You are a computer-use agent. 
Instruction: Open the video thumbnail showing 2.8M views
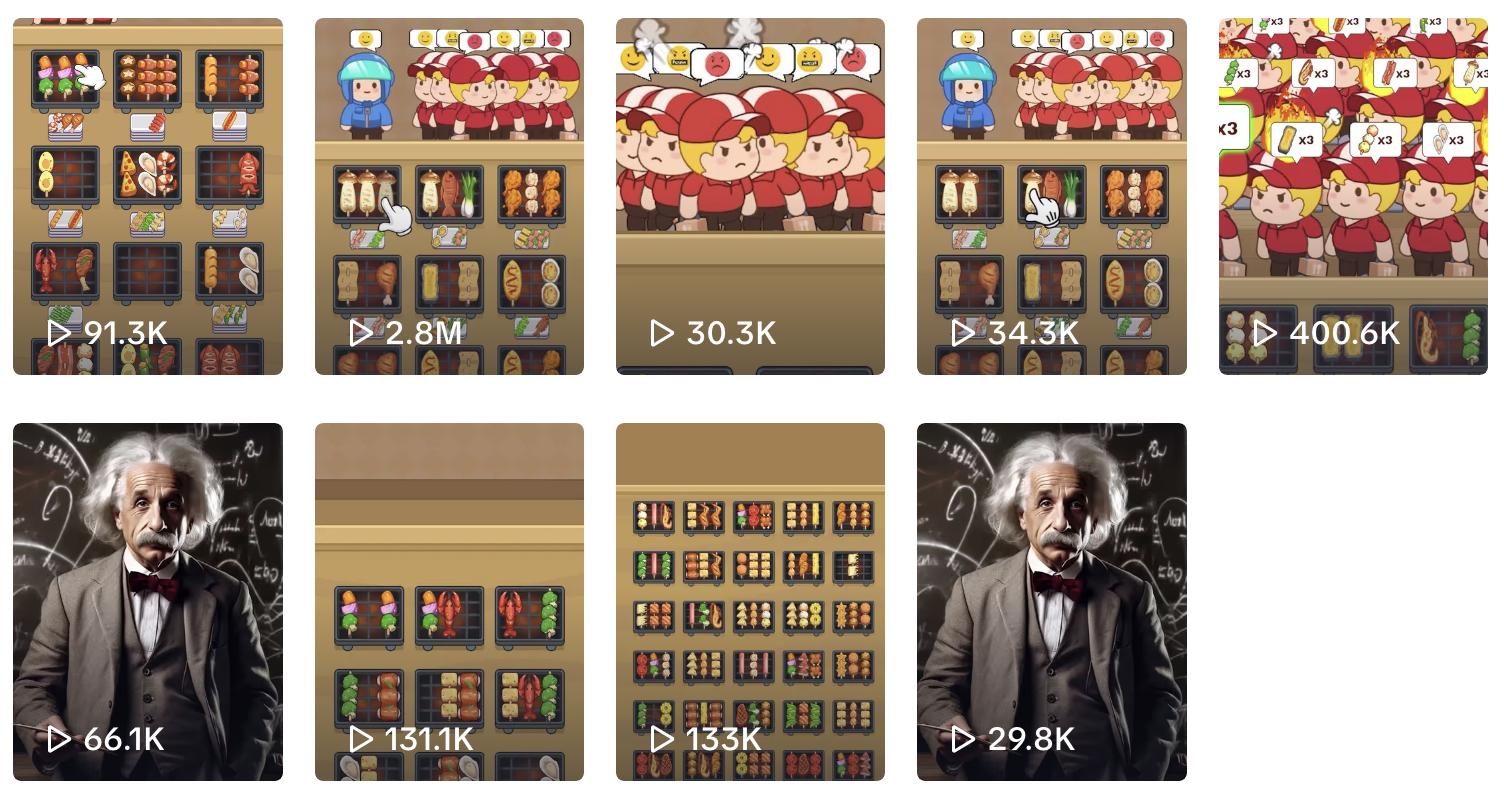pos(449,196)
